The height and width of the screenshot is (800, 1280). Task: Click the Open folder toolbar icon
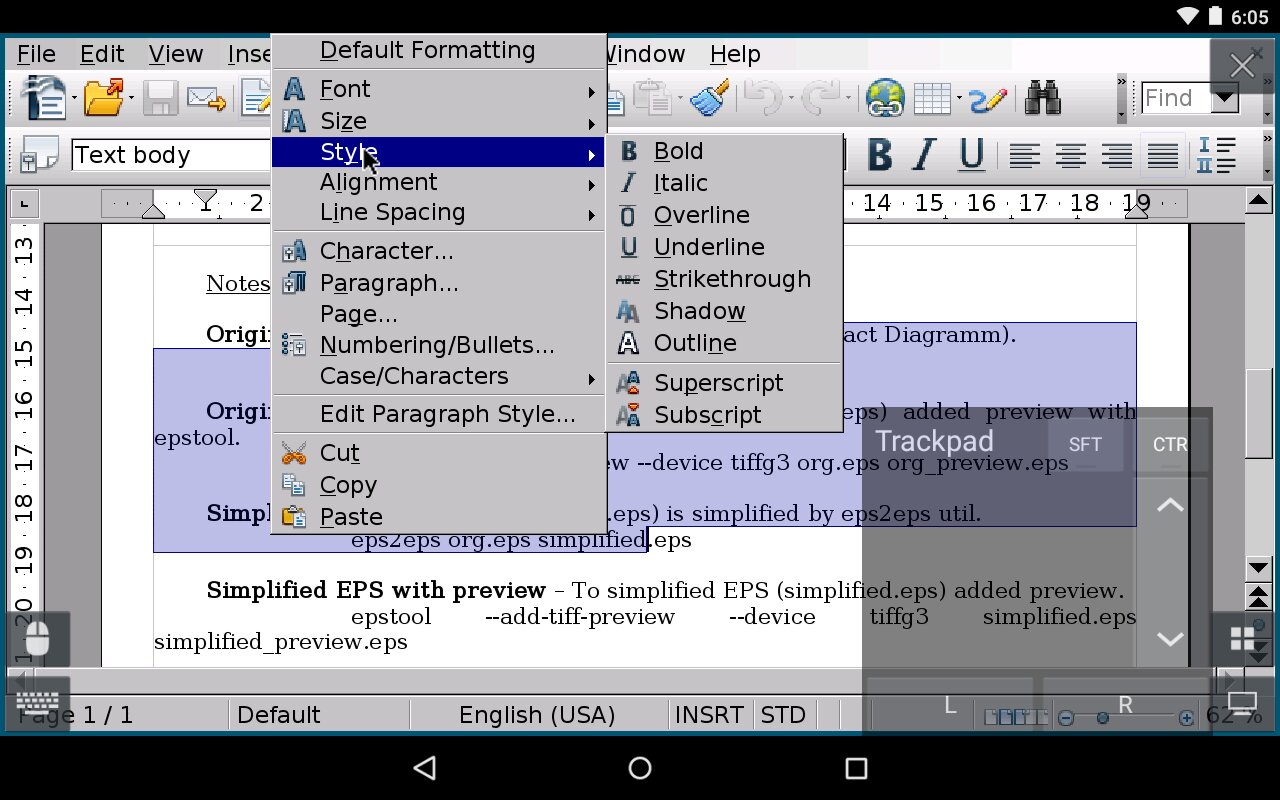[x=103, y=98]
